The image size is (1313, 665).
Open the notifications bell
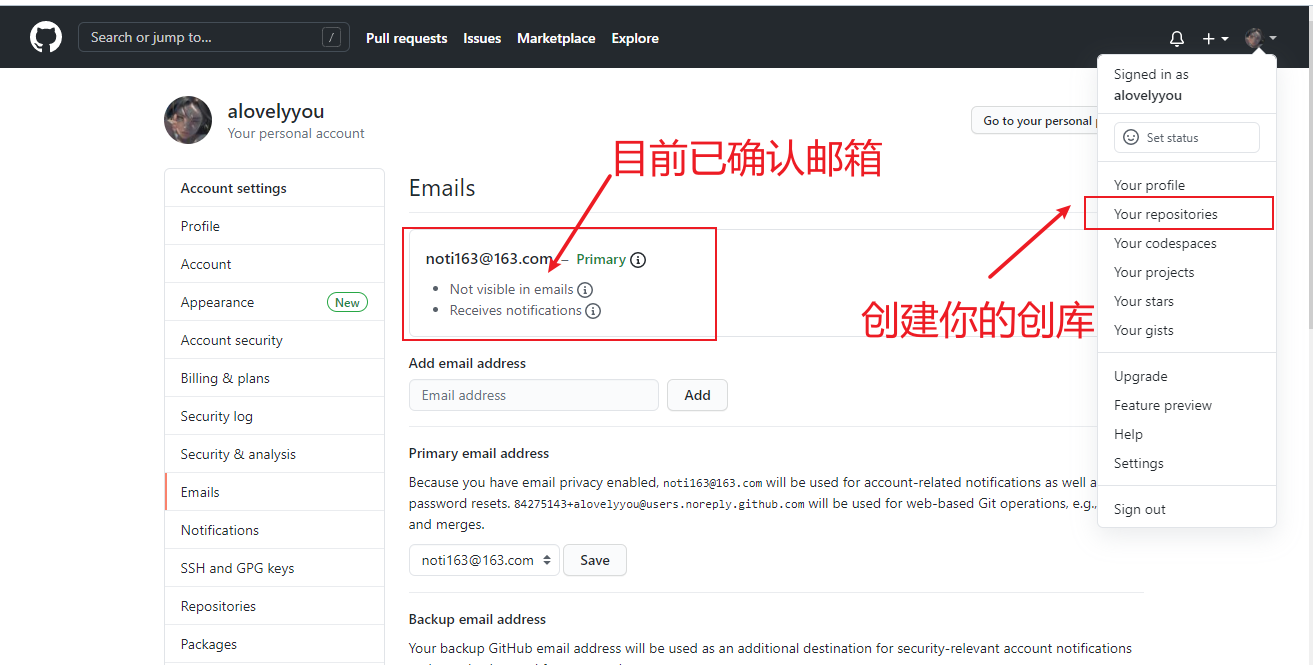click(1177, 39)
